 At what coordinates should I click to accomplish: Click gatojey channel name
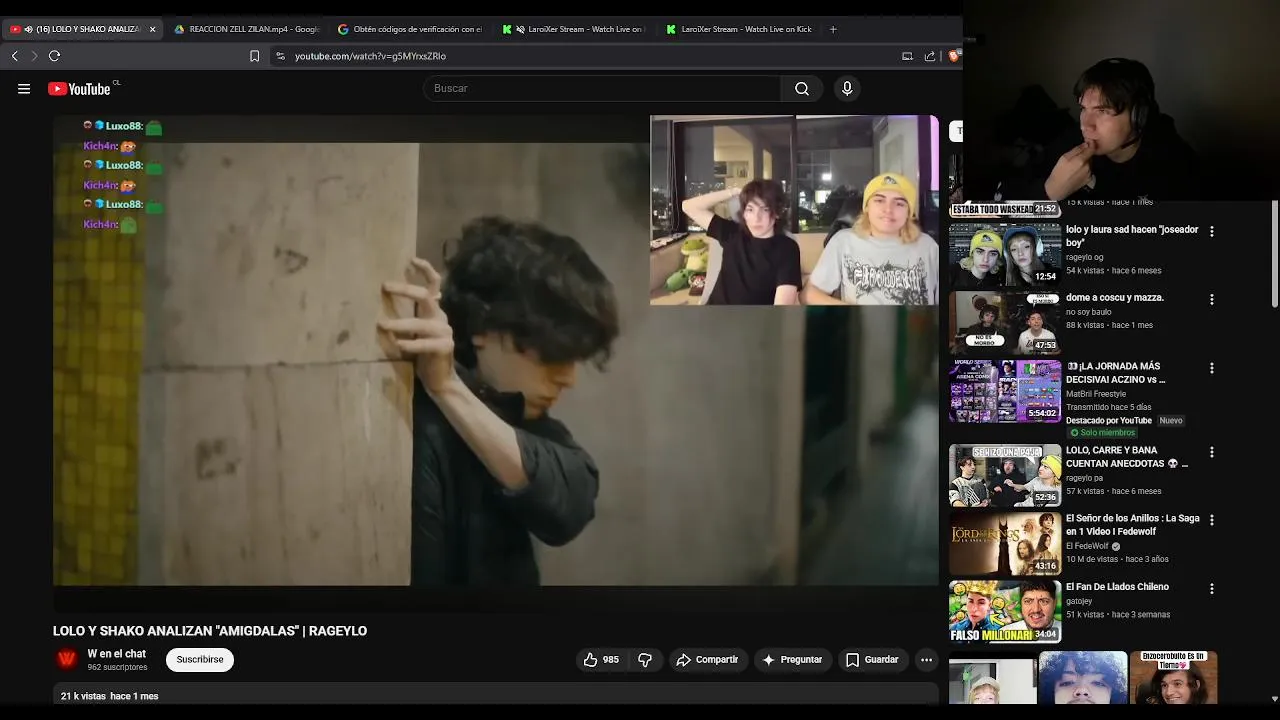tap(1079, 601)
